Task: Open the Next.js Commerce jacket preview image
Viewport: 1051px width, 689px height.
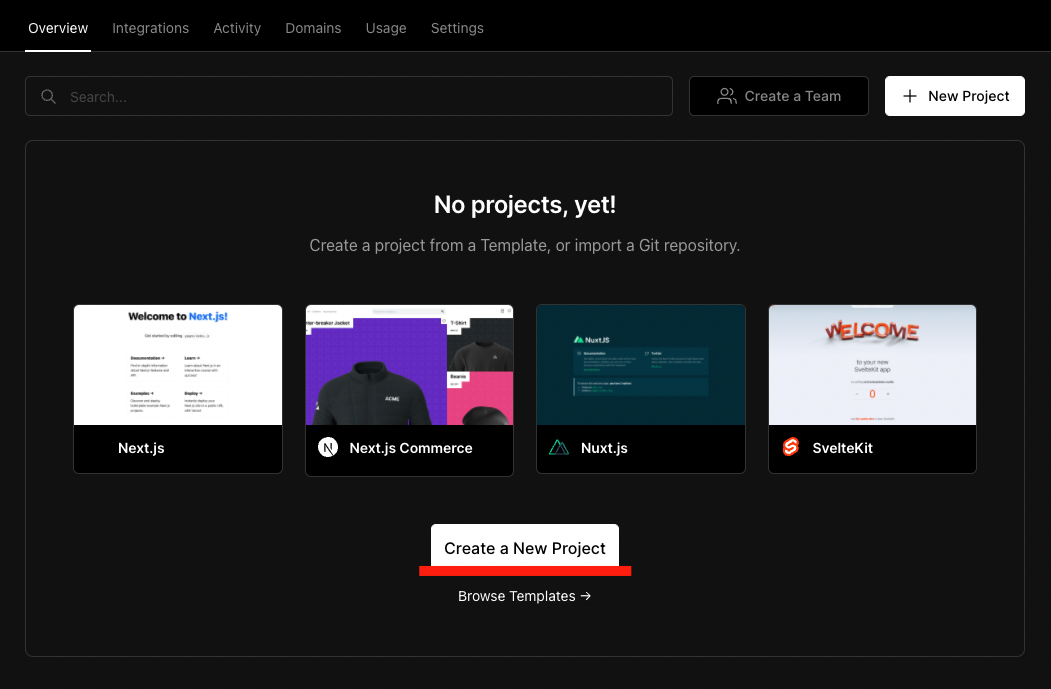Action: [409, 365]
